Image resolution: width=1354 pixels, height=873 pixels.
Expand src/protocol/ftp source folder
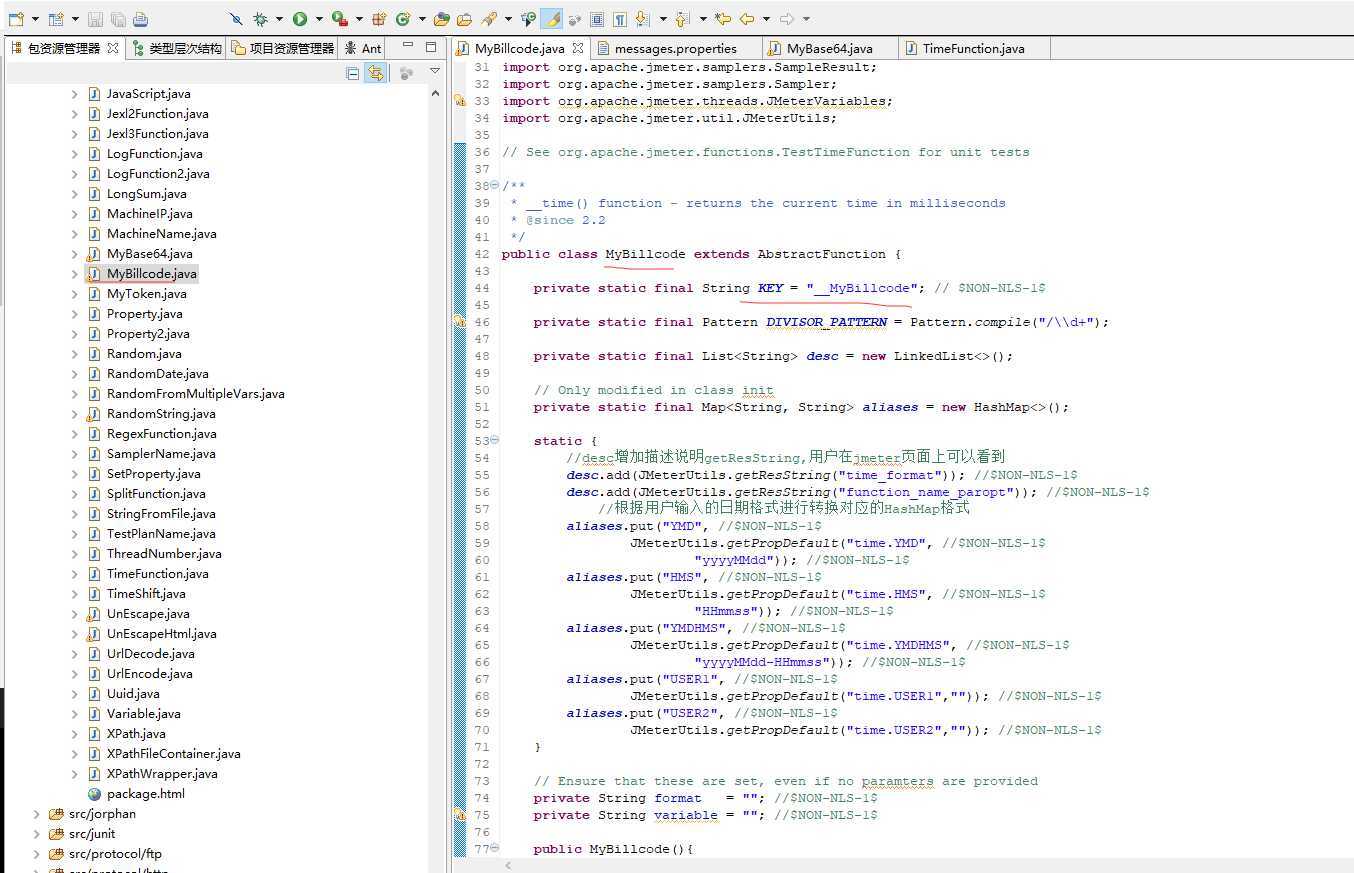tap(36, 854)
